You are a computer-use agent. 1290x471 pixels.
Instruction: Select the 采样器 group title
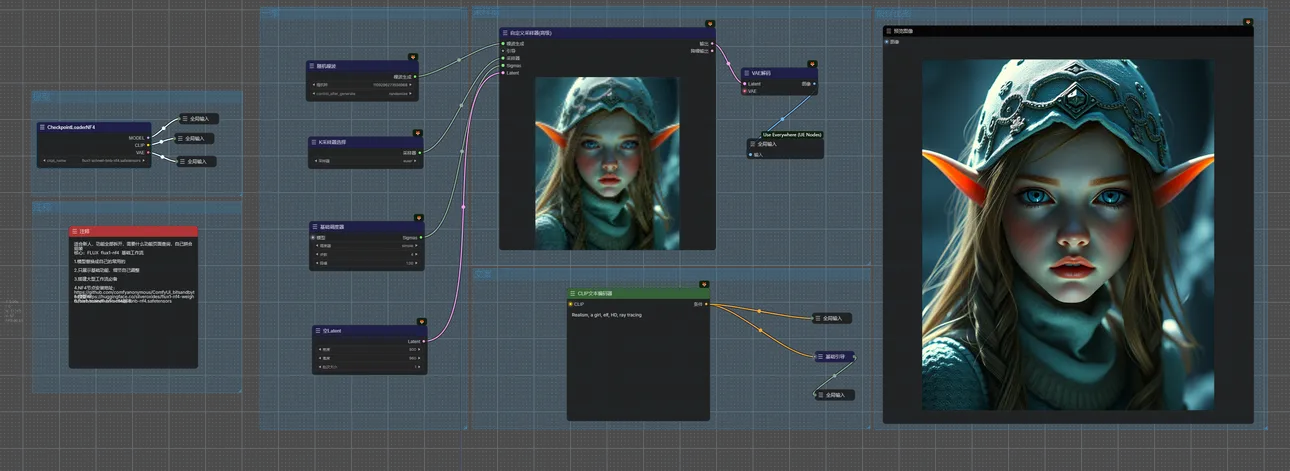[x=485, y=12]
